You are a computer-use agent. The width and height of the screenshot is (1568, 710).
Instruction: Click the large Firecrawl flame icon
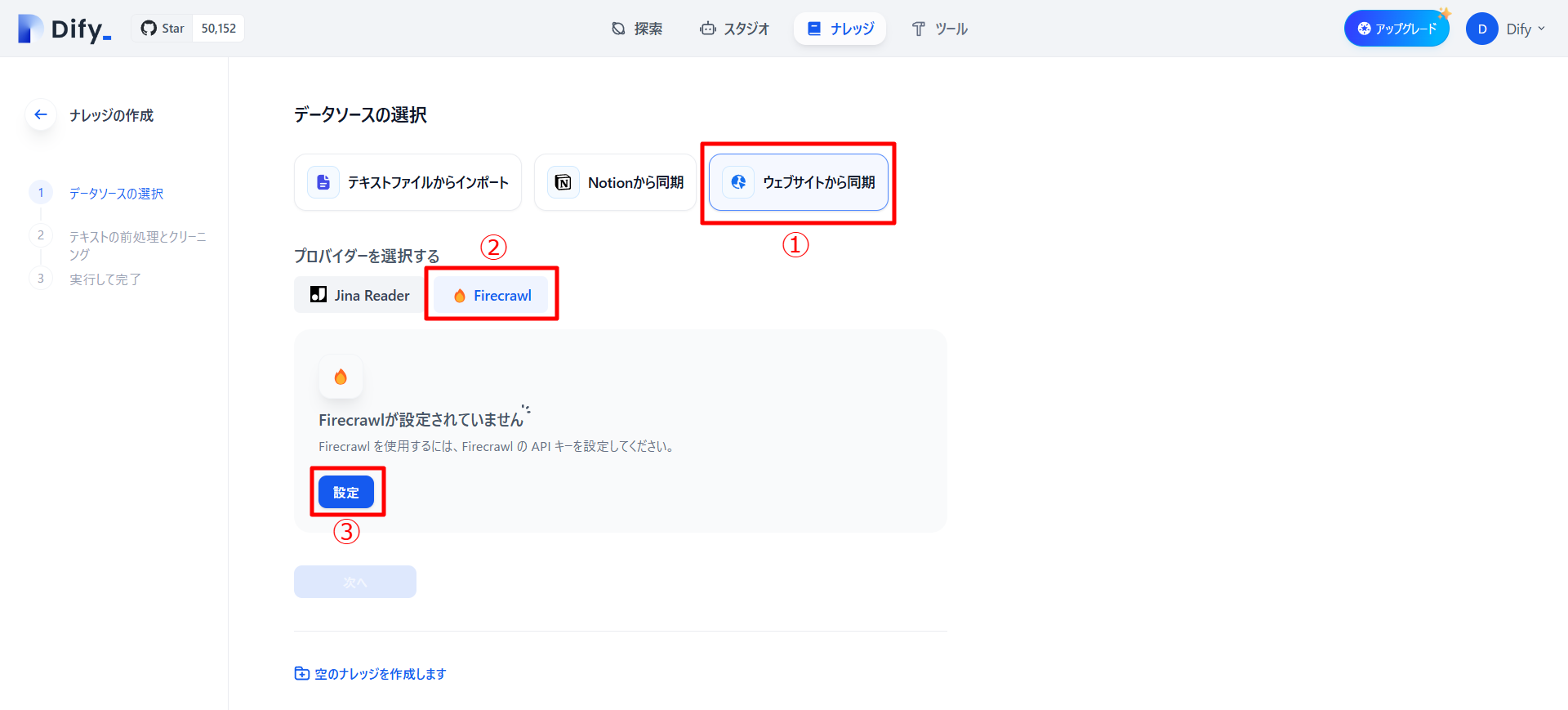point(341,377)
